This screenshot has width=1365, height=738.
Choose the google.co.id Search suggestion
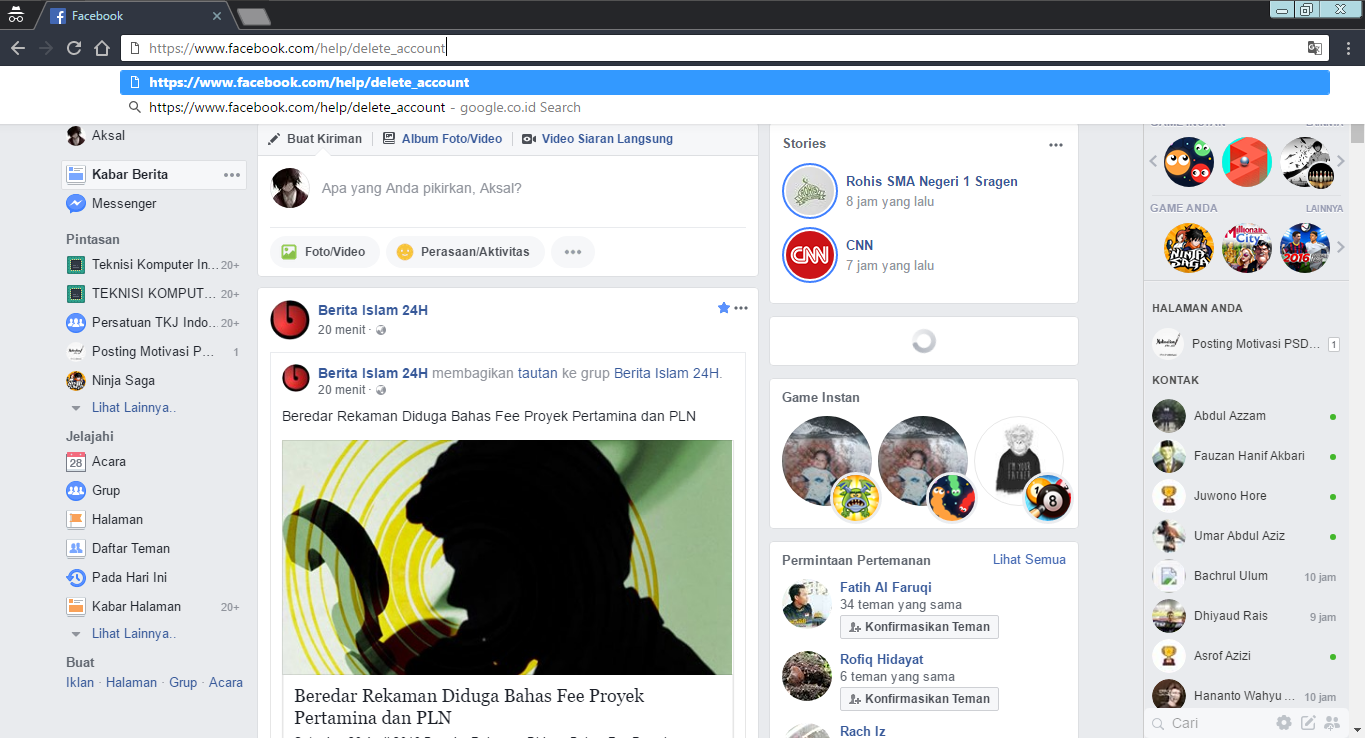tap(725, 107)
